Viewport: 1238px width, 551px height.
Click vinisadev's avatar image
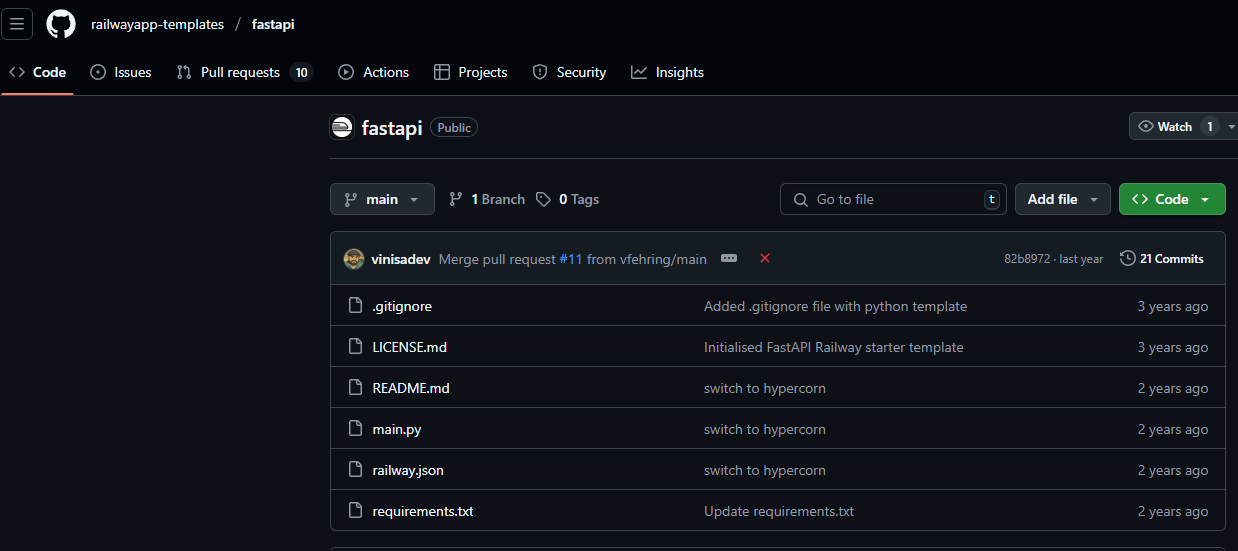(354, 259)
